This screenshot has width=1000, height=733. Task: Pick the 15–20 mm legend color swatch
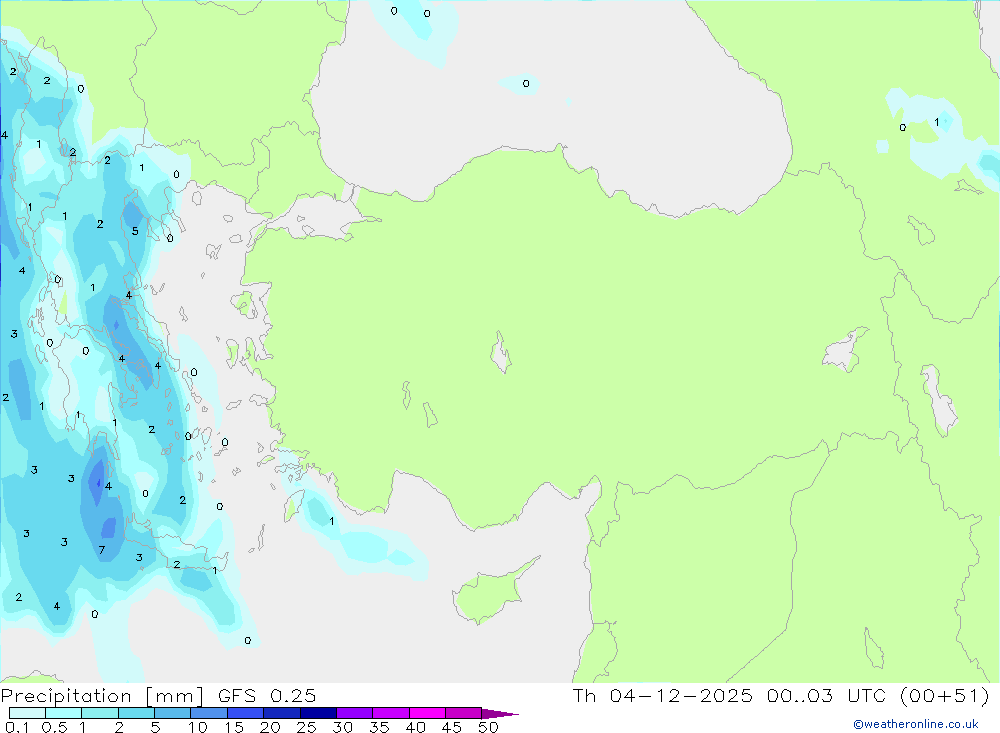pyautogui.click(x=245, y=713)
